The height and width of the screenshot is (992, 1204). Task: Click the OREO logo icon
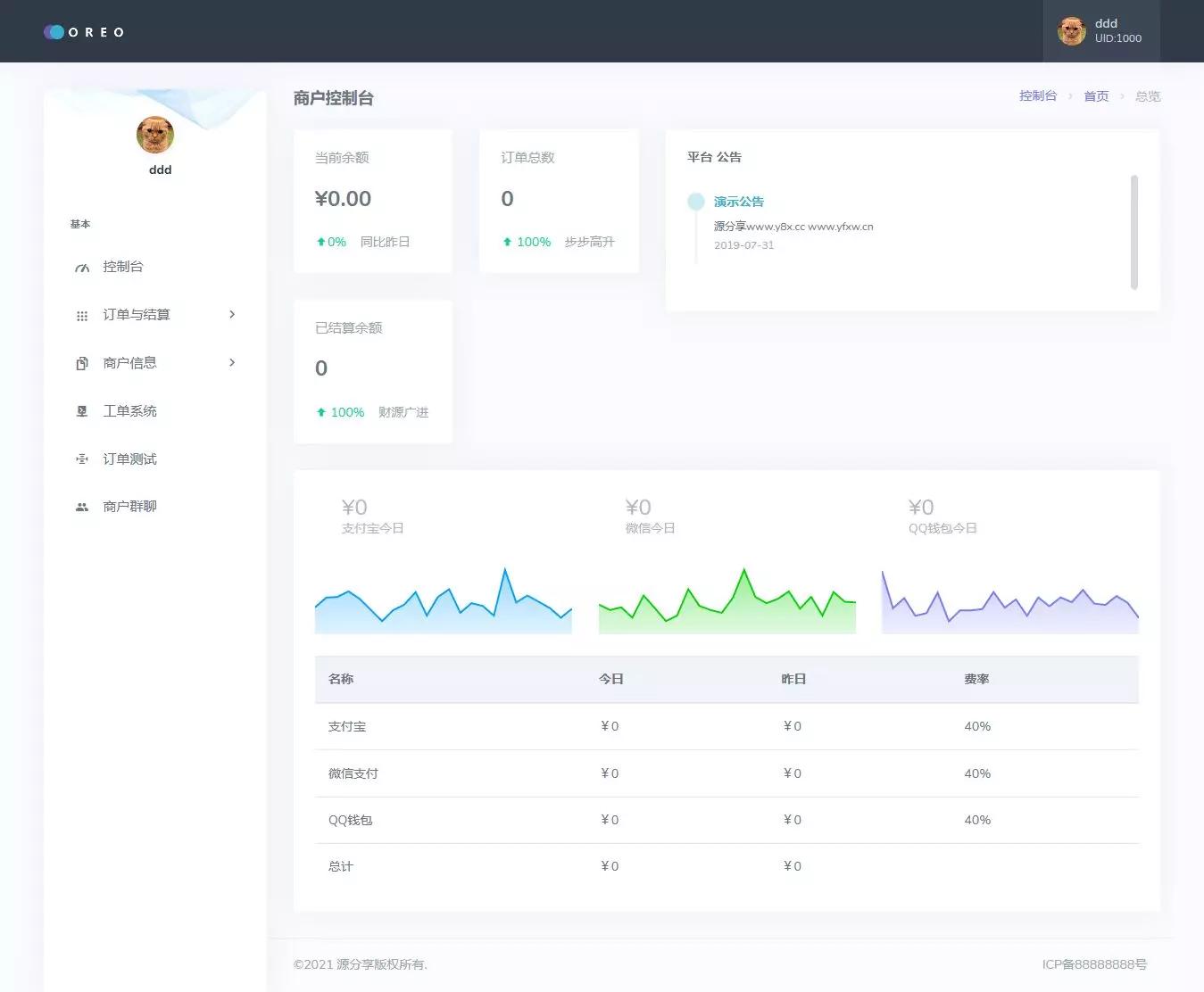tap(54, 32)
